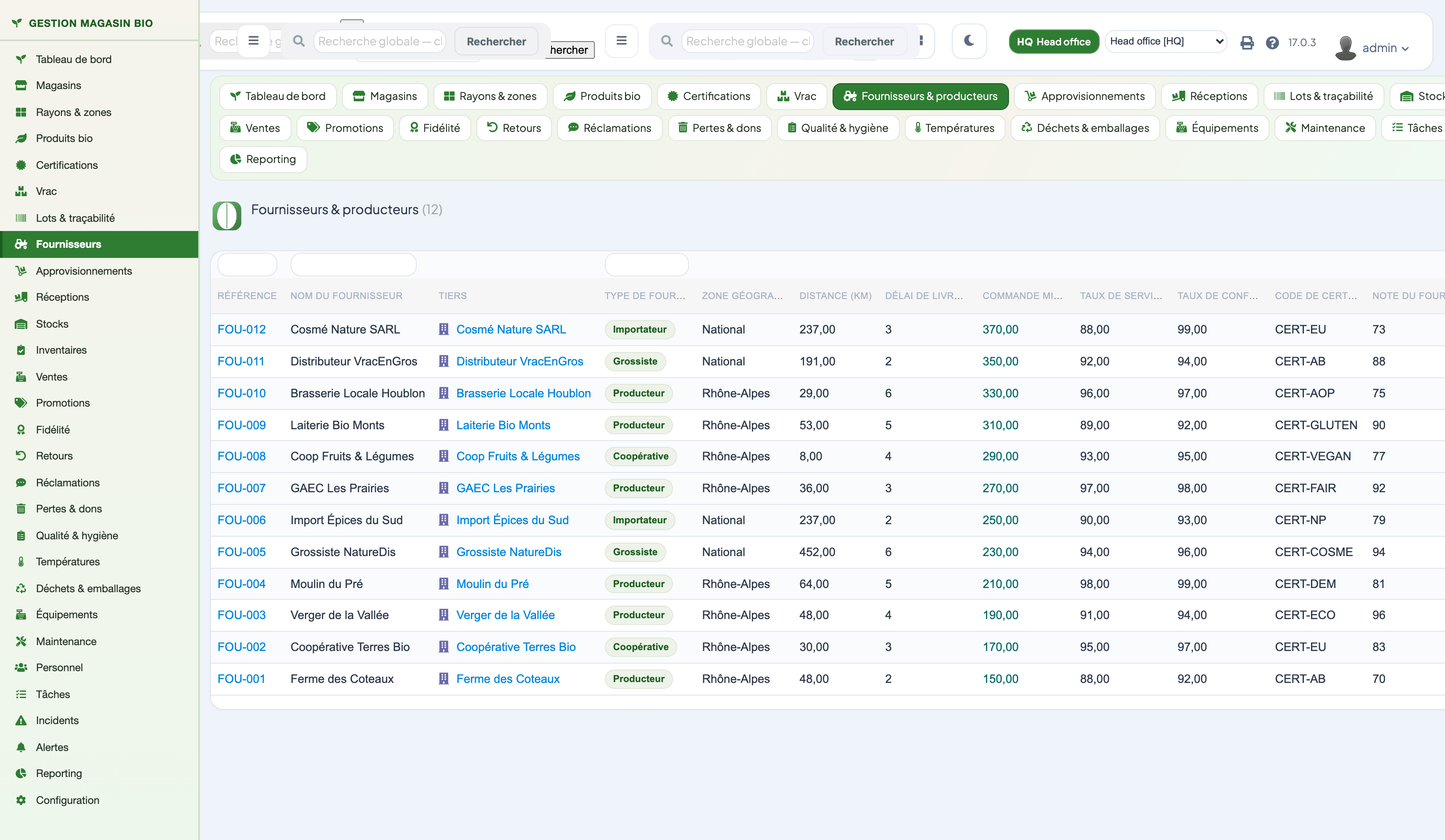Open Réclamations in the left sidebar
The width and height of the screenshot is (1445, 840).
click(x=99, y=482)
